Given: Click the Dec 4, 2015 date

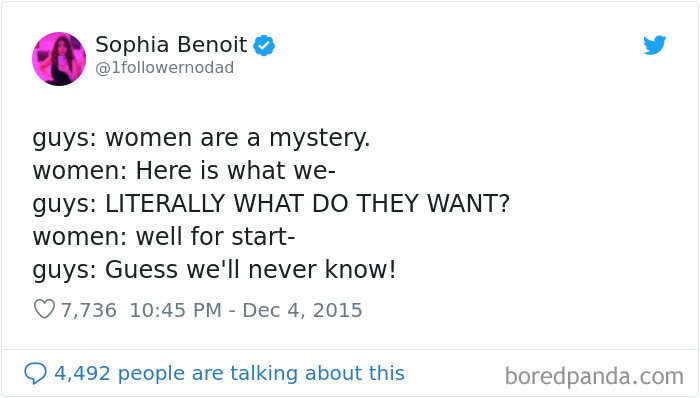Looking at the screenshot, I should pyautogui.click(x=302, y=310).
